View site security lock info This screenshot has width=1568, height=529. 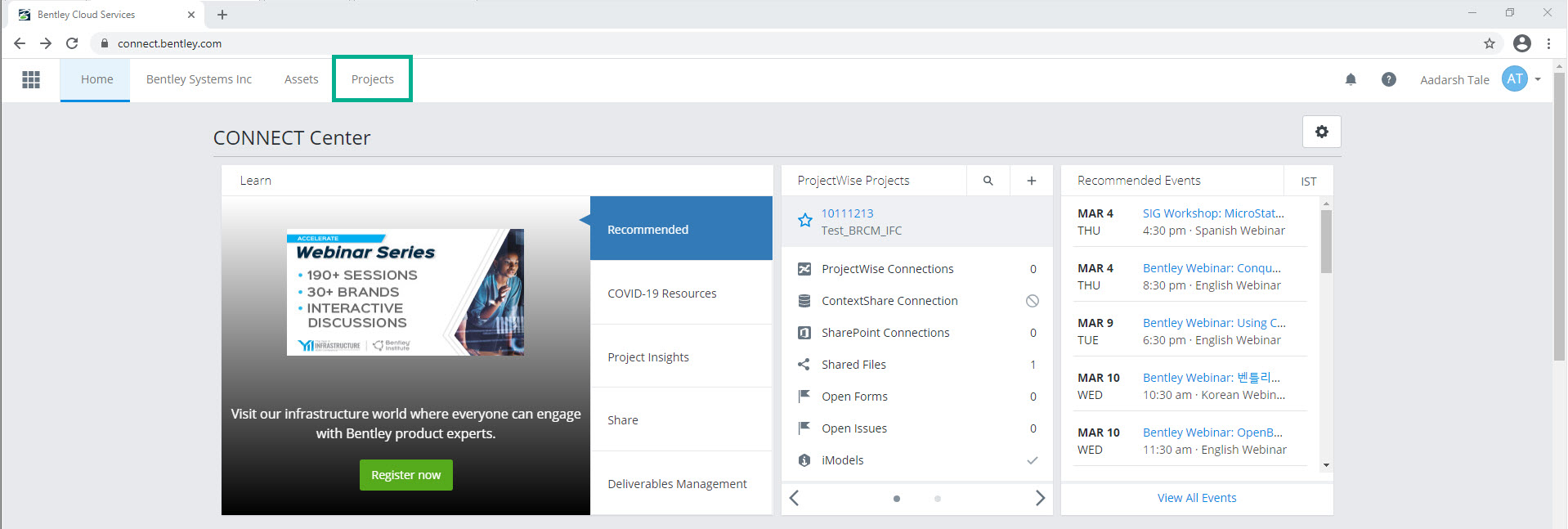pos(104,43)
